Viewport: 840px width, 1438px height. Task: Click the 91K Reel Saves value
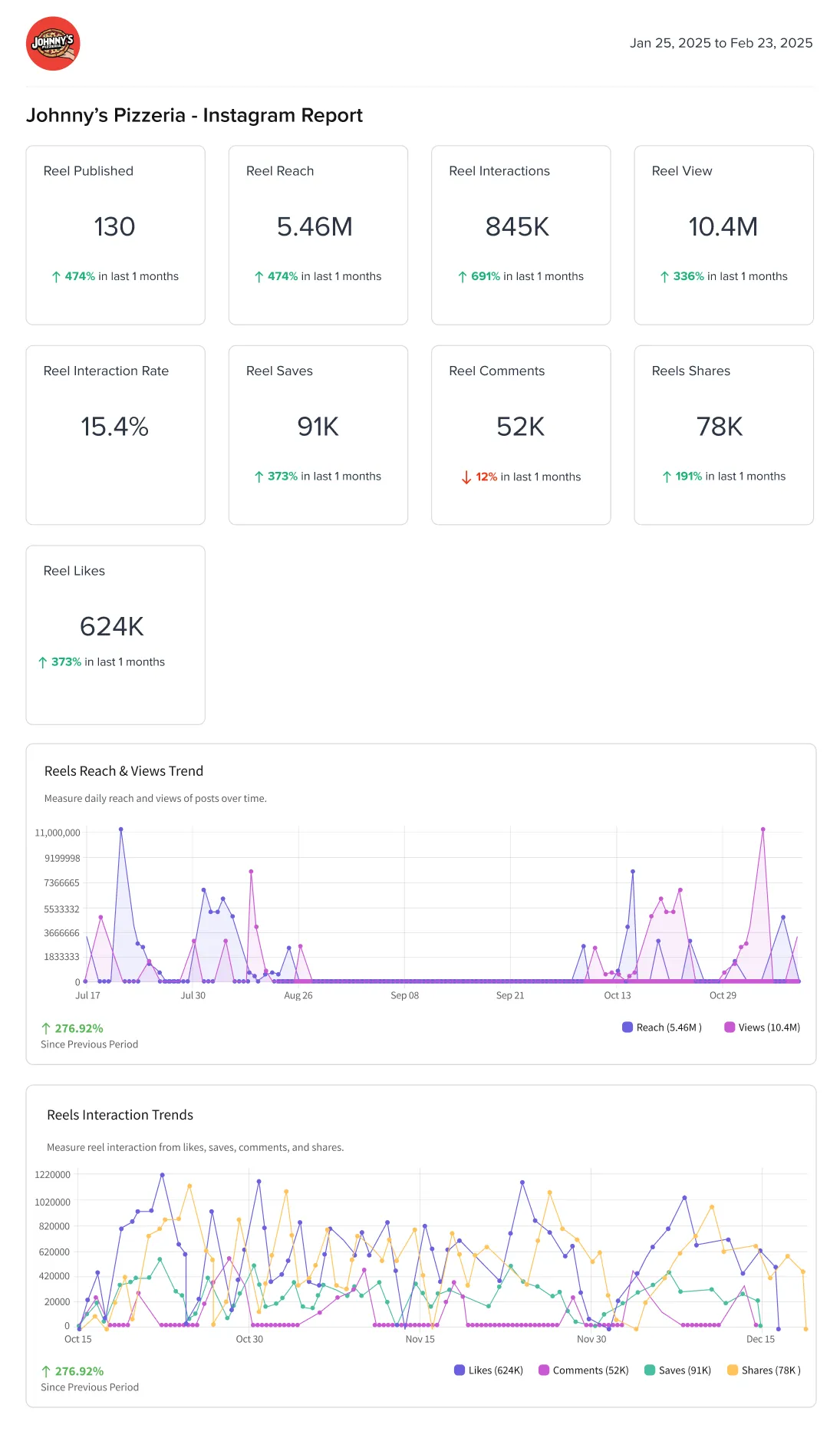pos(318,427)
